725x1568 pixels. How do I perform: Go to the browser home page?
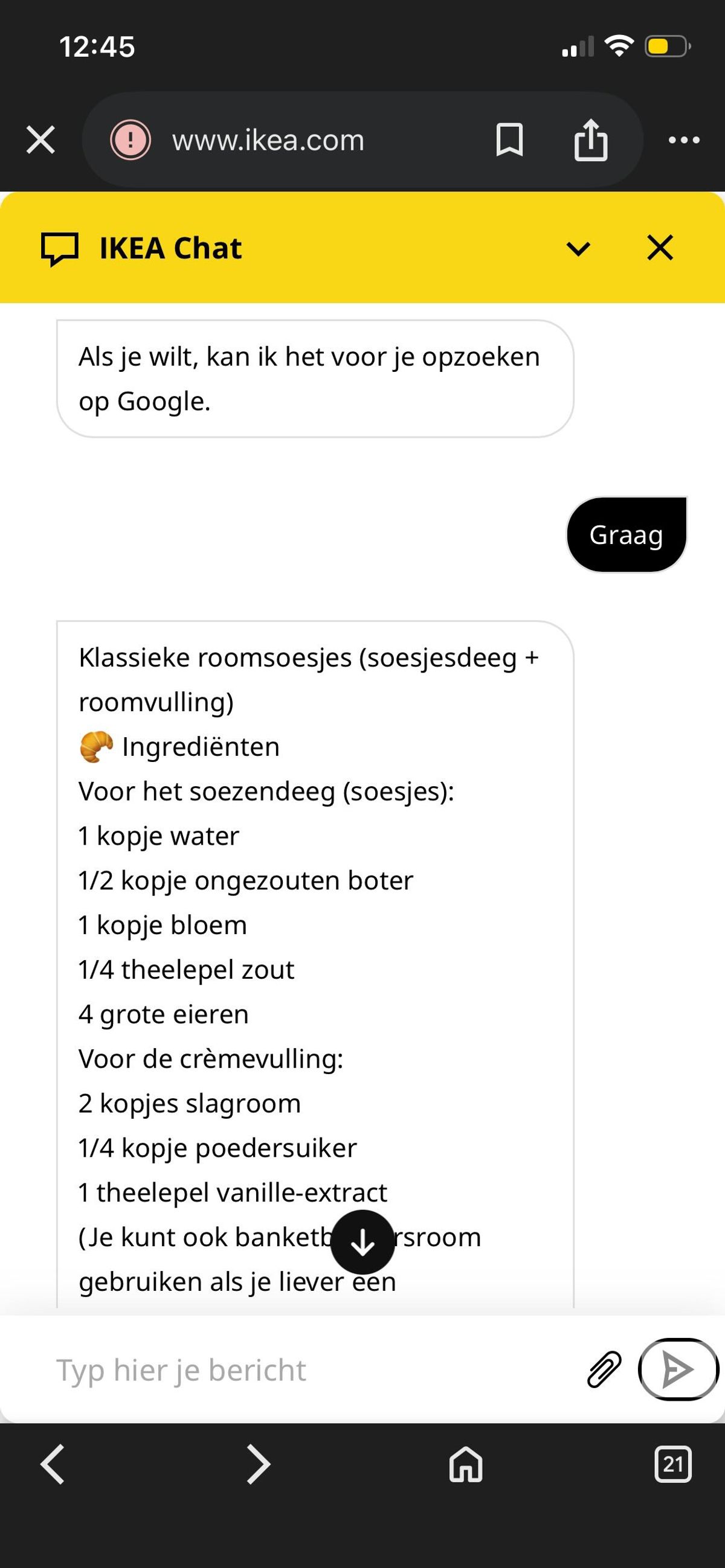[466, 1464]
